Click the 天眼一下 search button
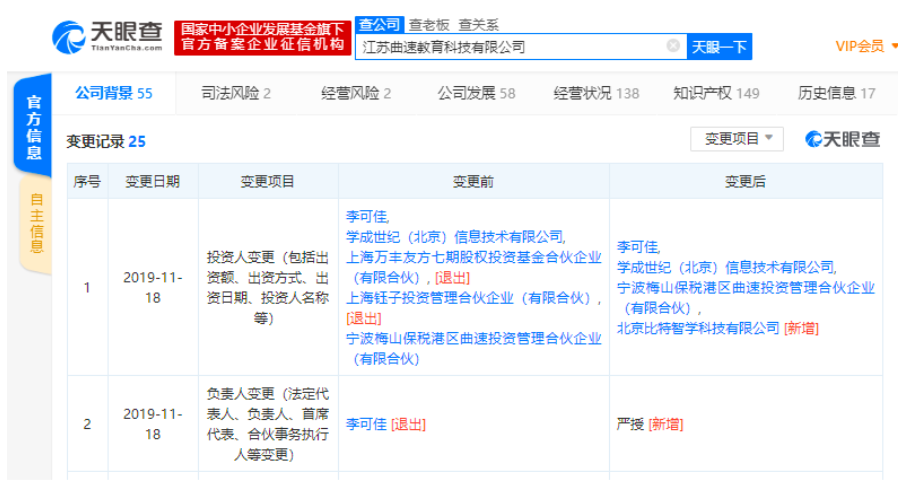The height and width of the screenshot is (482, 898). (x=719, y=47)
